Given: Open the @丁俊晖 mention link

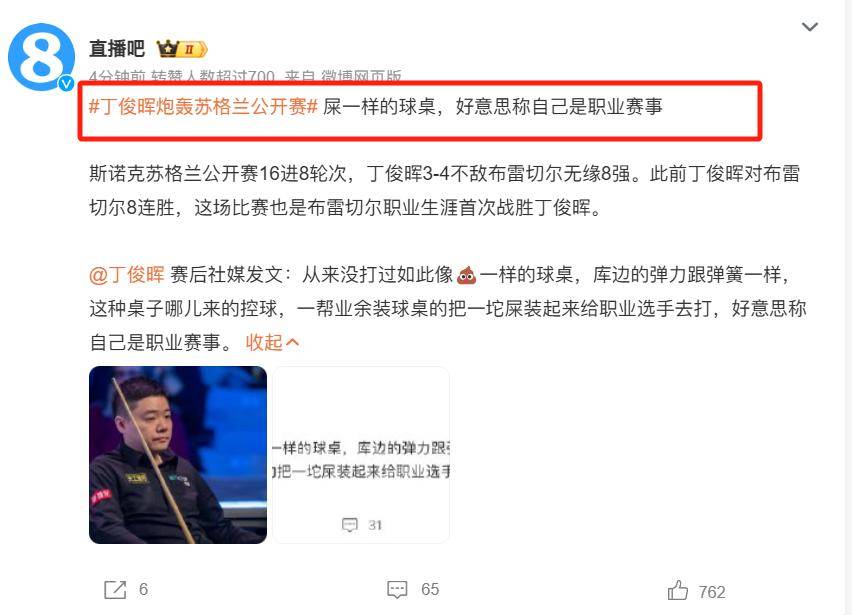Looking at the screenshot, I should tap(127, 274).
